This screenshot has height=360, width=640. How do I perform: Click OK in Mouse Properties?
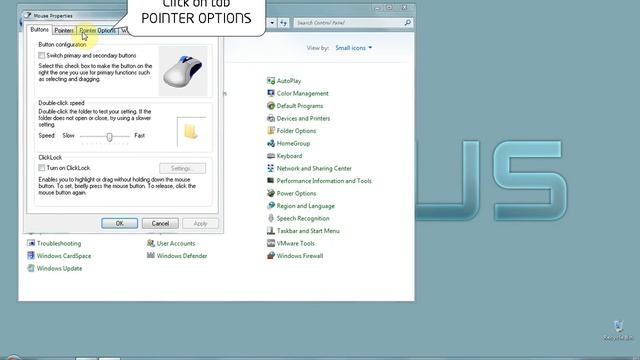[x=120, y=223]
